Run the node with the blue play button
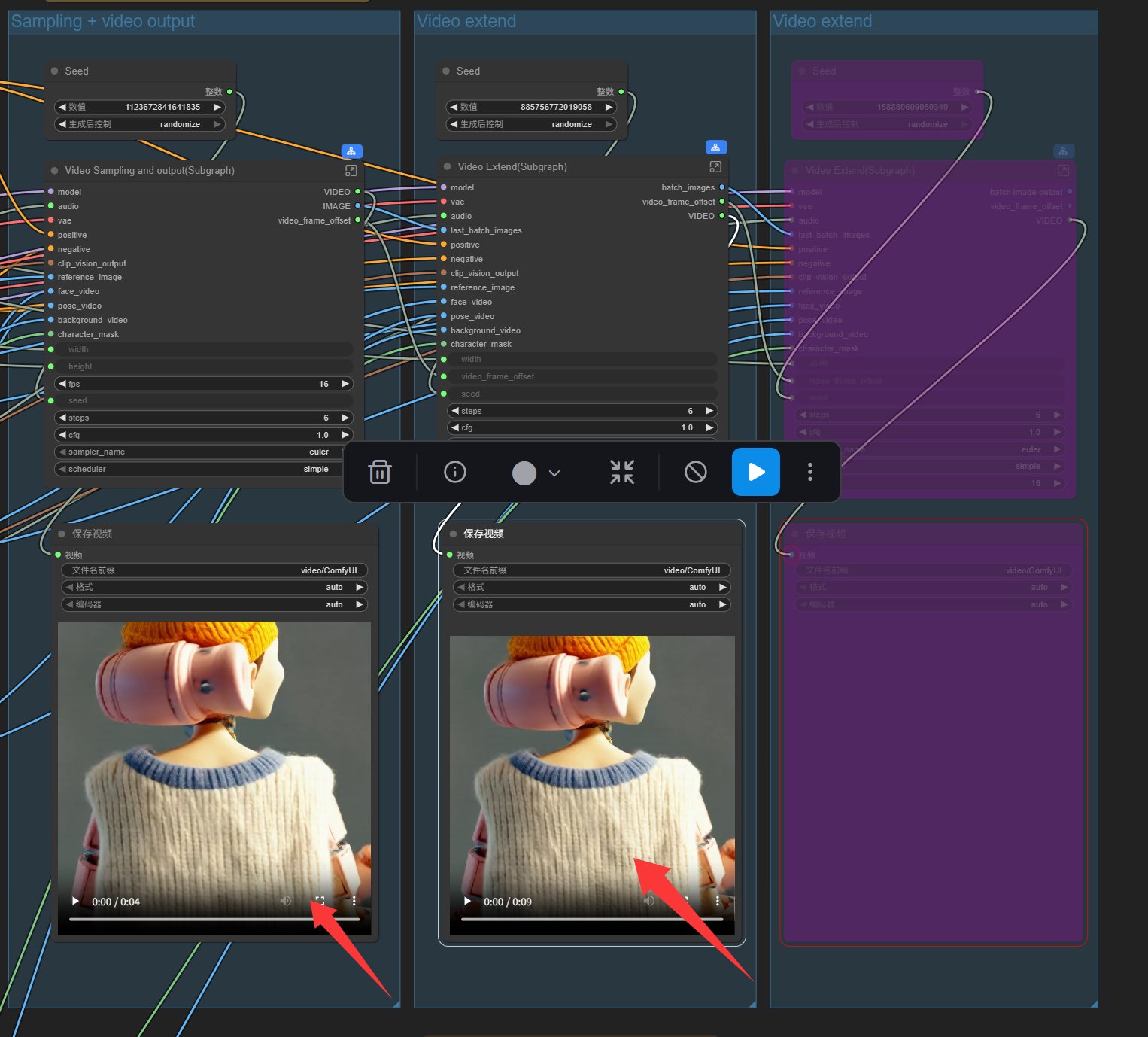The image size is (1148, 1037). (755, 472)
